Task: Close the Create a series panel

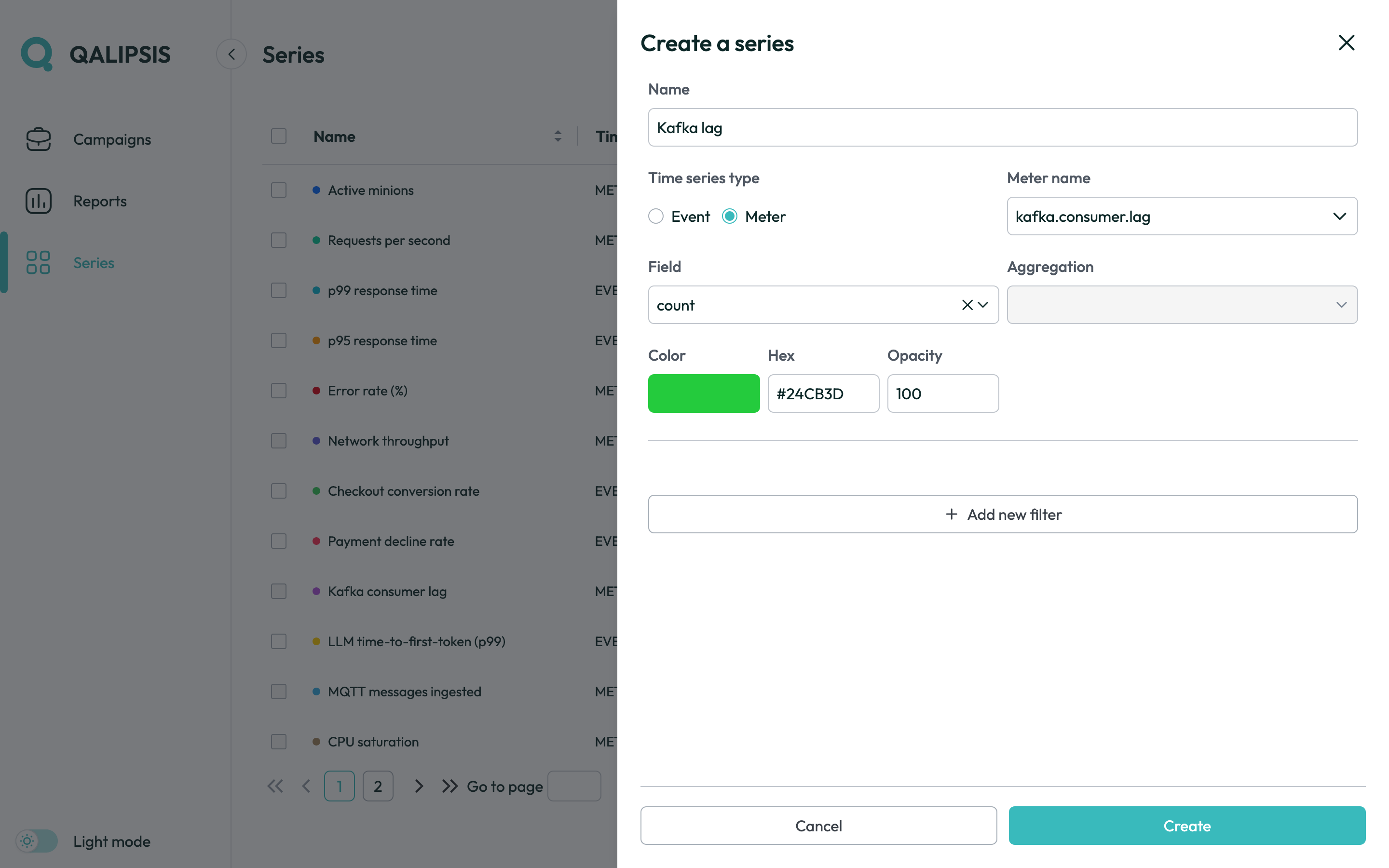Action: pyautogui.click(x=1346, y=42)
